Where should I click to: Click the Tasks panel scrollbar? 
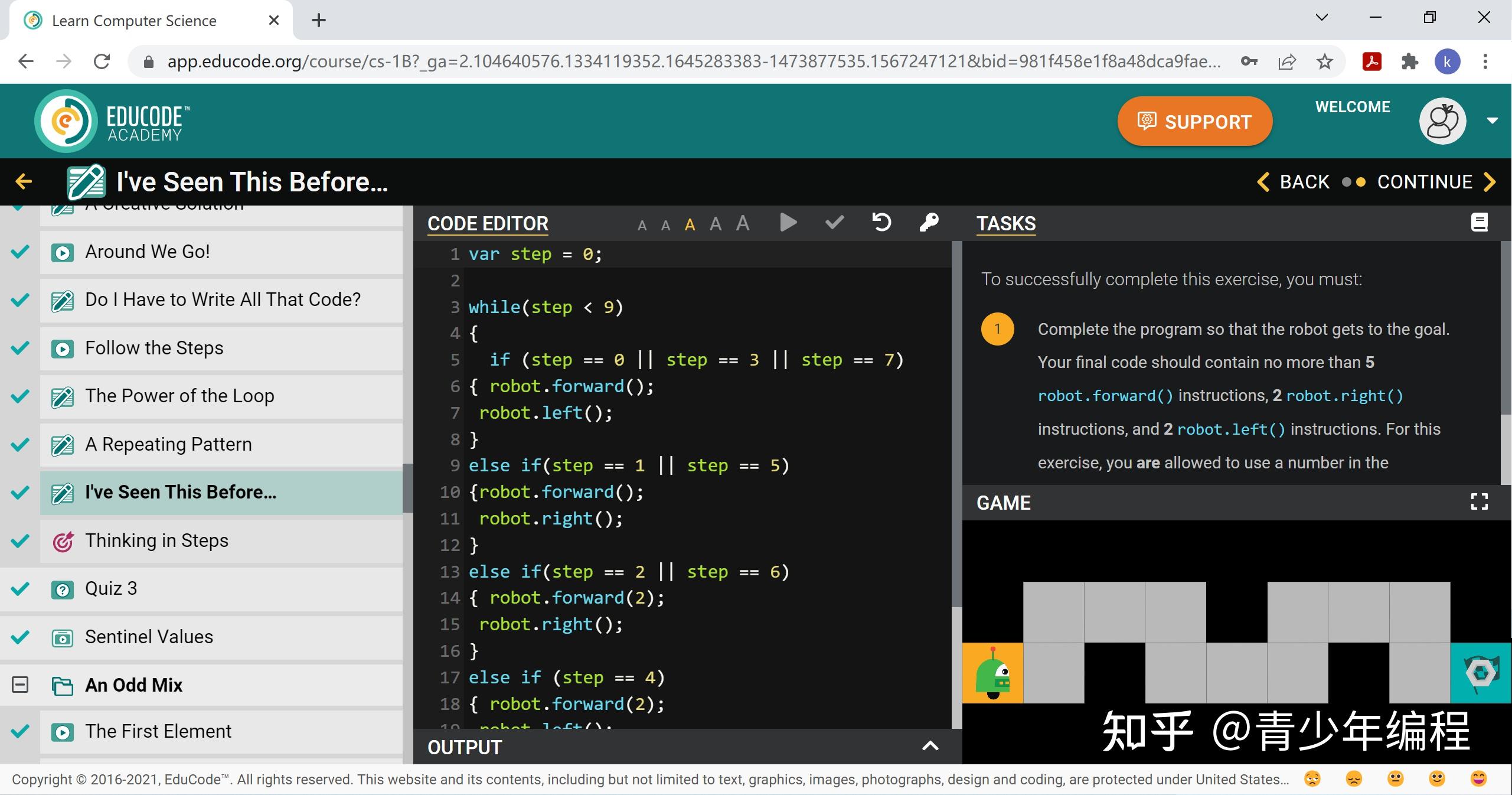(1506, 328)
